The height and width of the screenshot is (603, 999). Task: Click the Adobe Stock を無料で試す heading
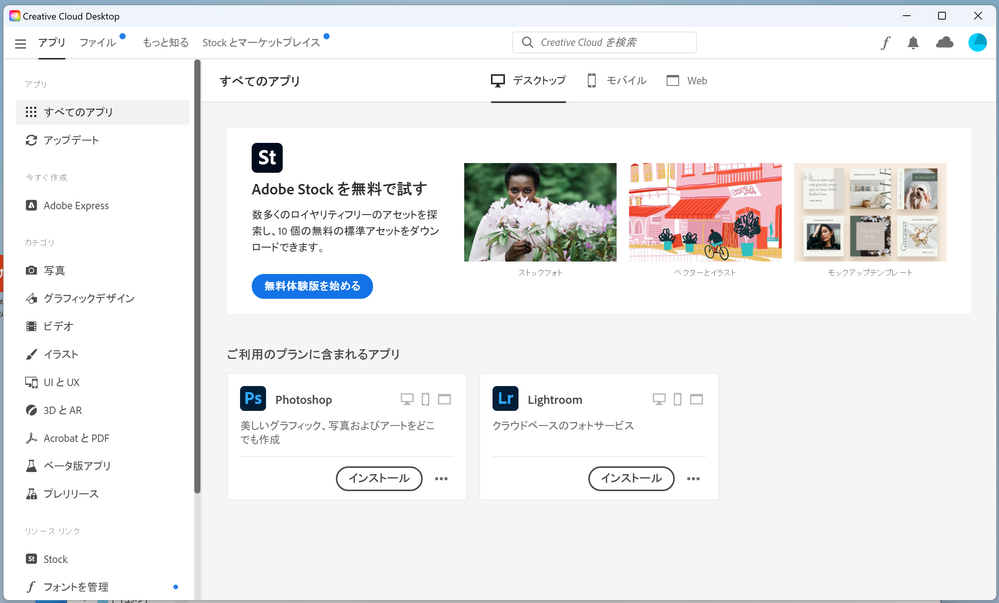point(340,189)
